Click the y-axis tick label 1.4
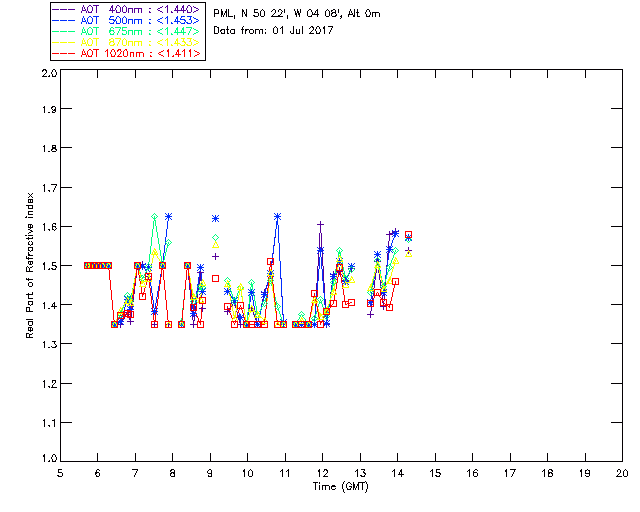The height and width of the screenshot is (512, 640). point(49,305)
